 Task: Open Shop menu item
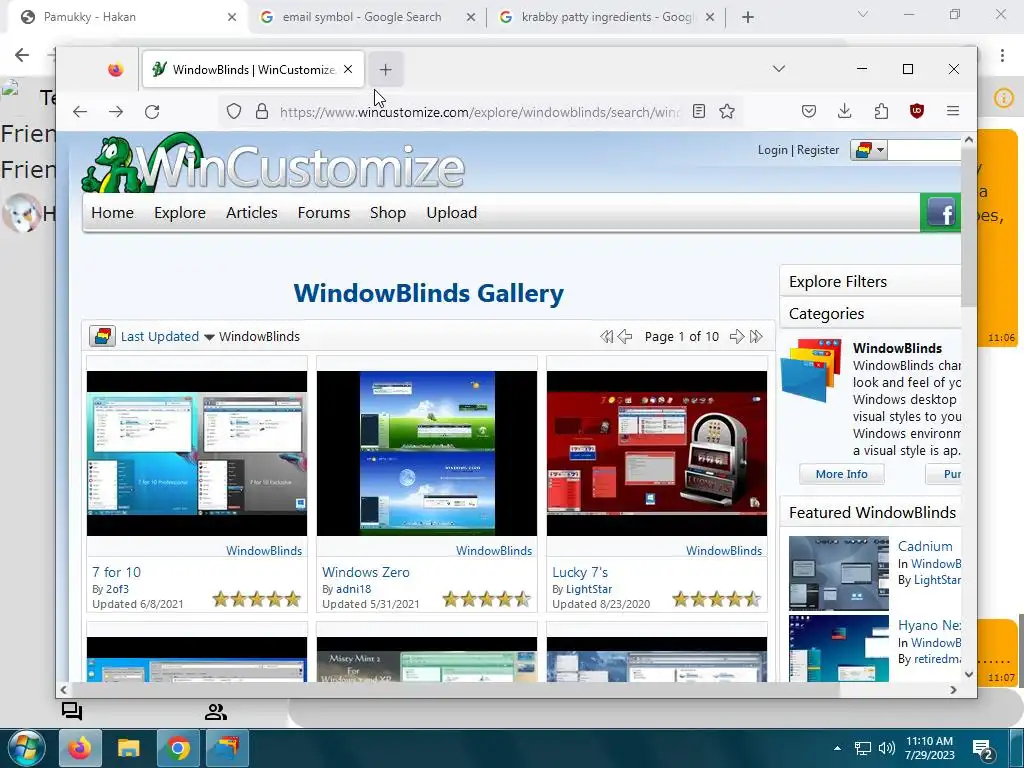[388, 213]
